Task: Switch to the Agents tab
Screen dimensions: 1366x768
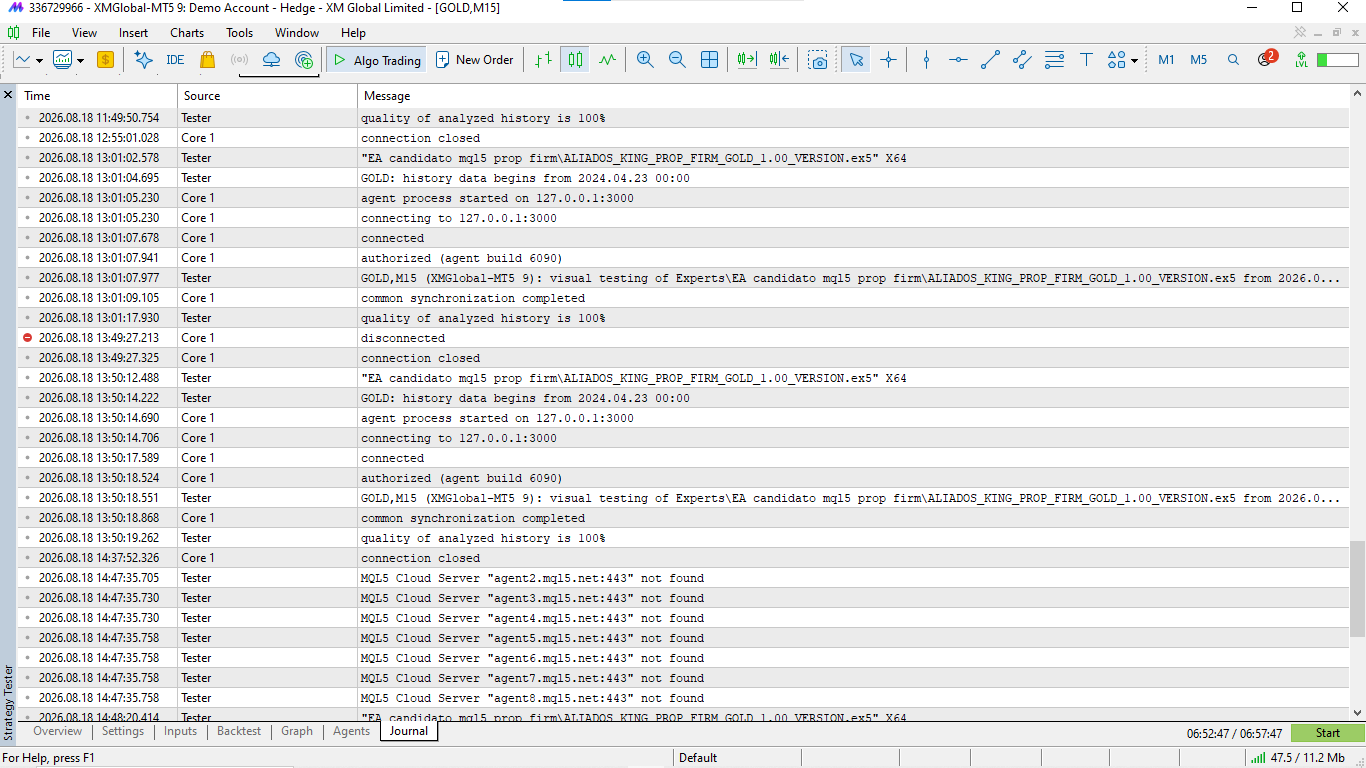Action: [x=351, y=731]
